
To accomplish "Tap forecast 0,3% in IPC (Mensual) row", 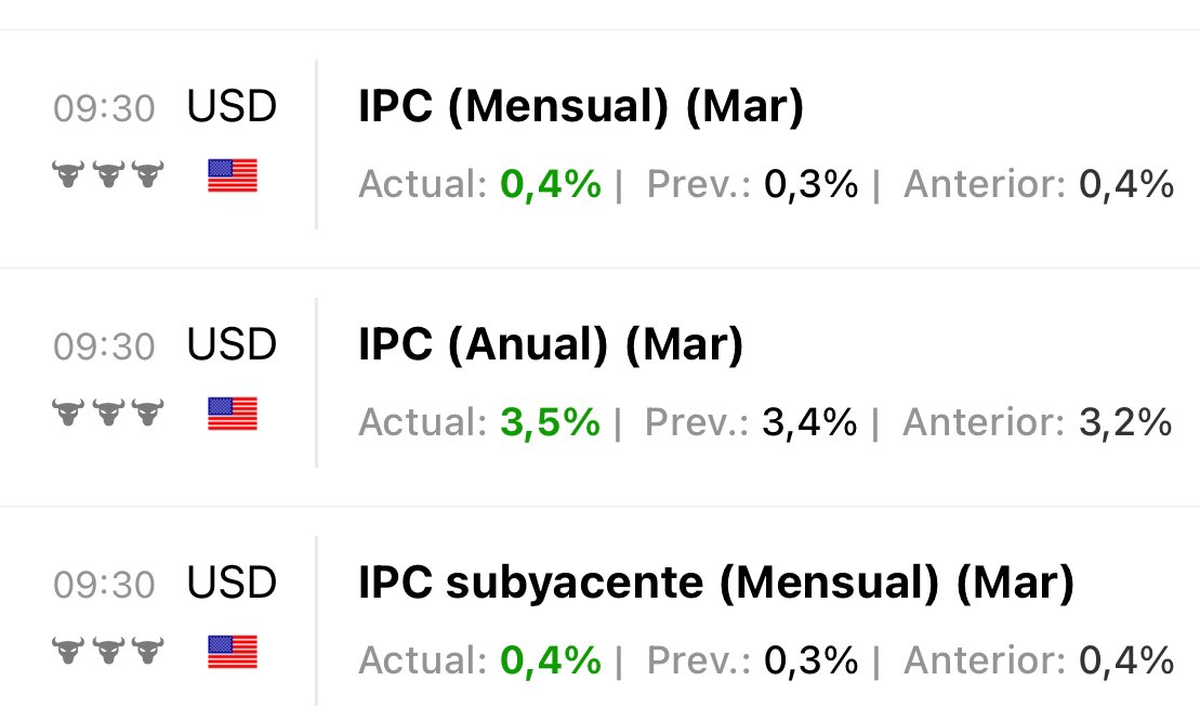I will [x=811, y=184].
